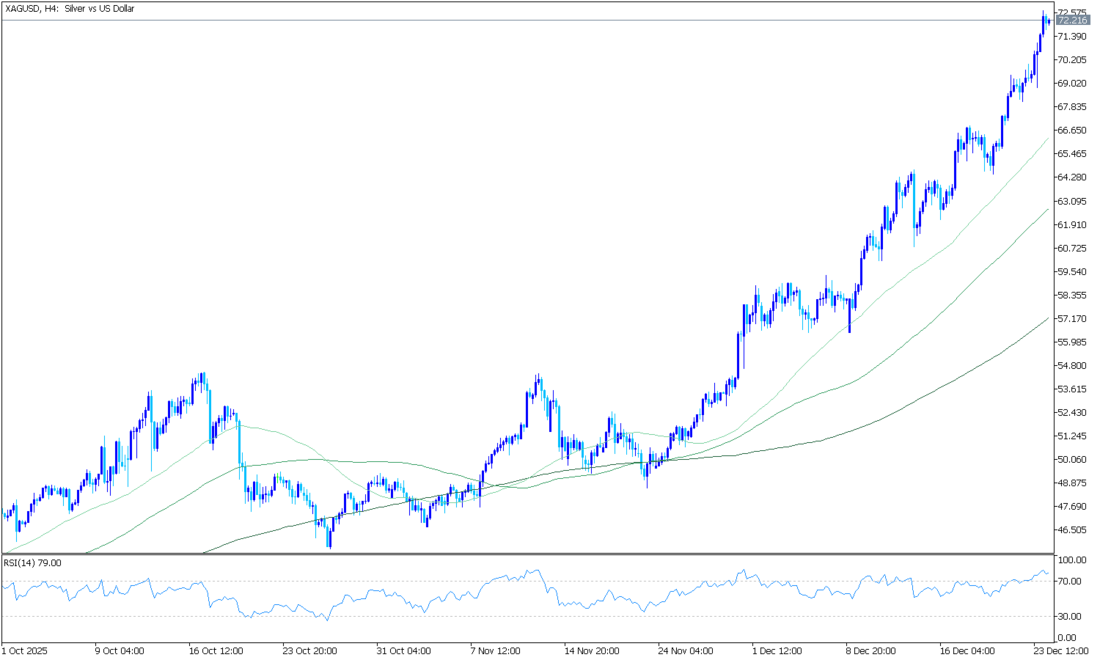
Task: Click the 1 Oct 2025 date label
Action: click(28, 650)
